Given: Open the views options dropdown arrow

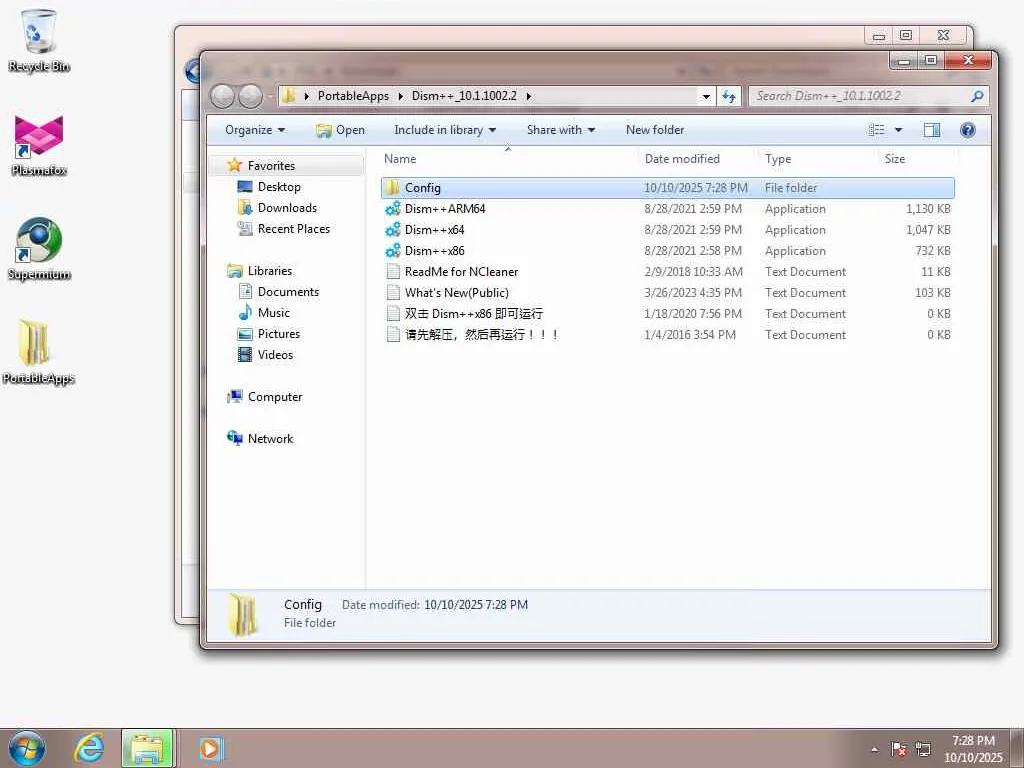Looking at the screenshot, I should (x=899, y=130).
